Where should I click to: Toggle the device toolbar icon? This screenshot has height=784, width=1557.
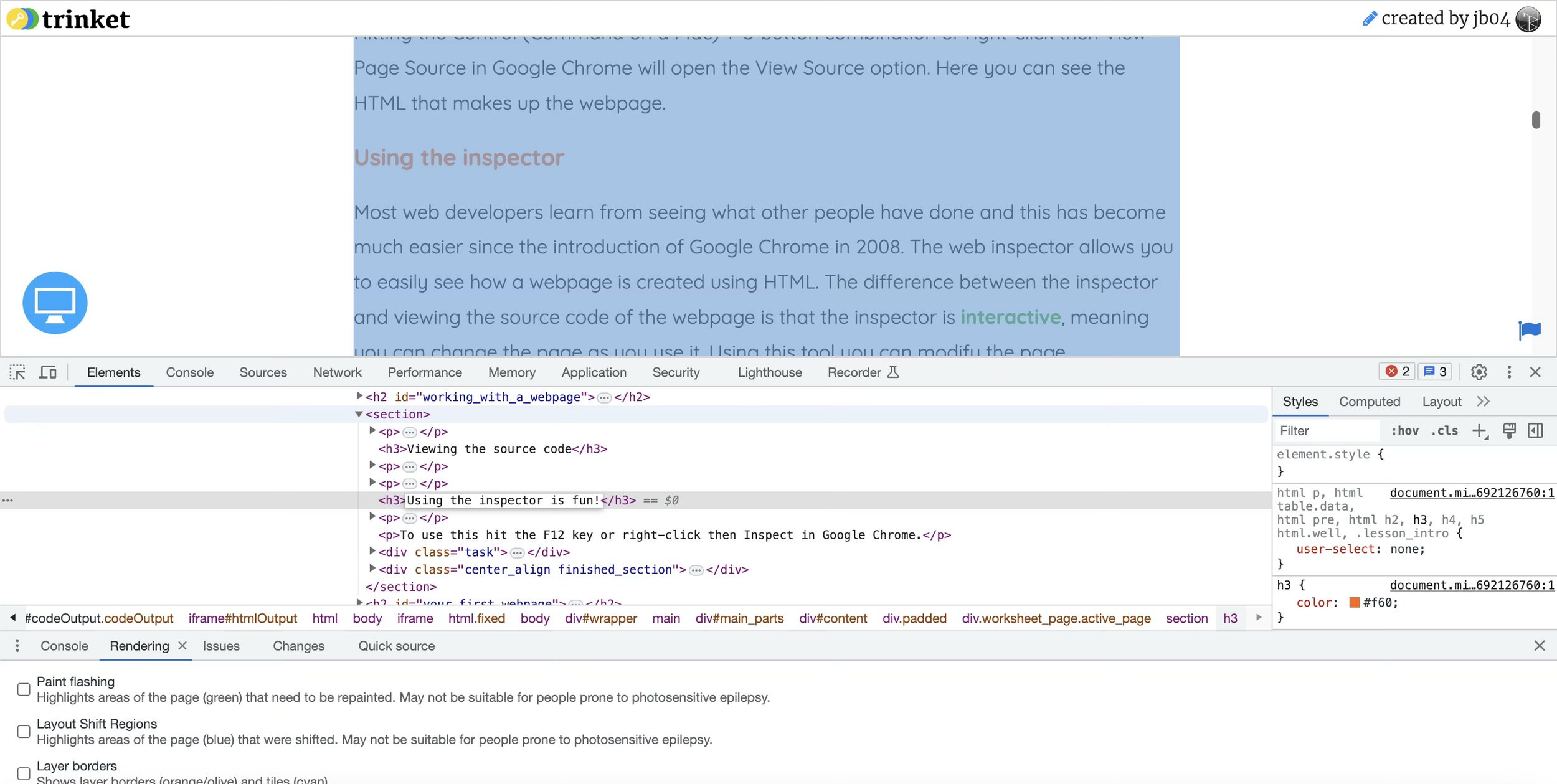point(48,372)
